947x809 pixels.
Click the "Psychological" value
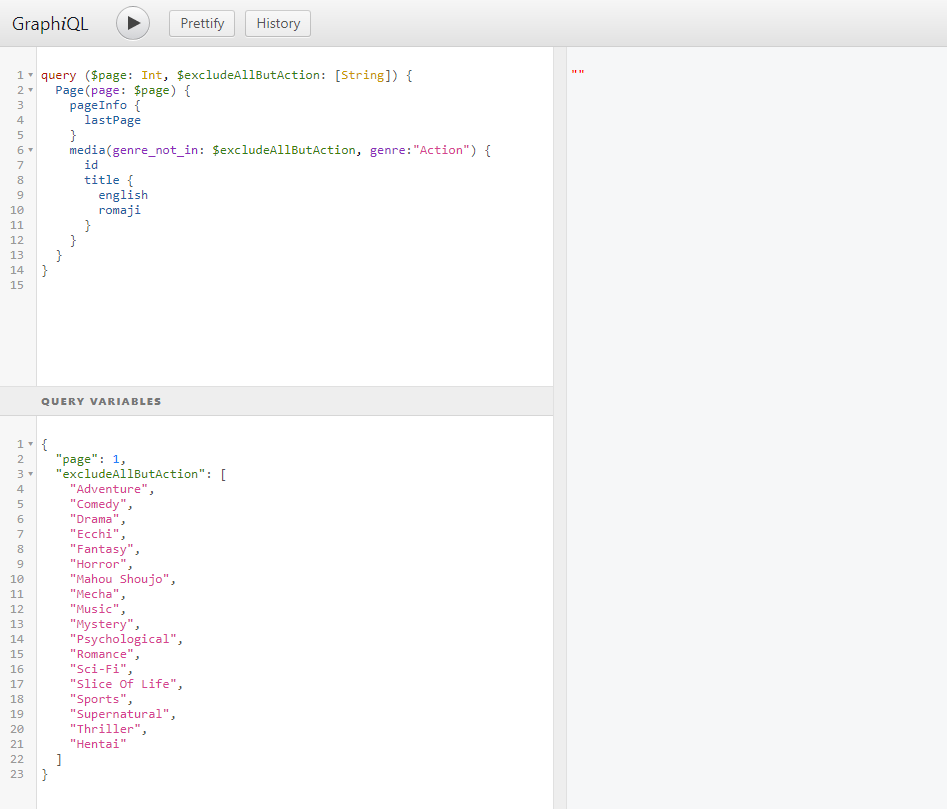click(x=123, y=639)
